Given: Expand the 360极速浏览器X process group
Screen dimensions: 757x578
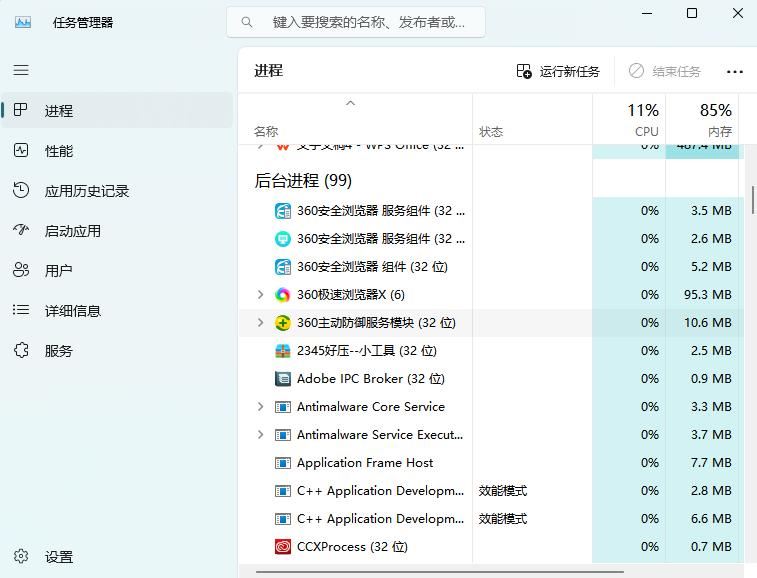Looking at the screenshot, I should tap(261, 295).
